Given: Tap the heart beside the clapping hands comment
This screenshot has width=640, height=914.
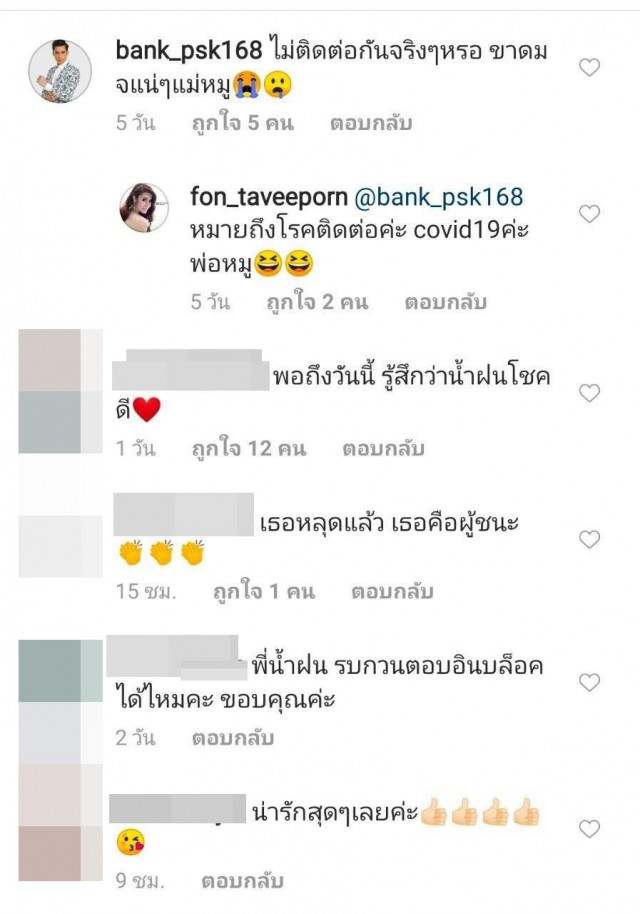Looking at the screenshot, I should click(589, 539).
